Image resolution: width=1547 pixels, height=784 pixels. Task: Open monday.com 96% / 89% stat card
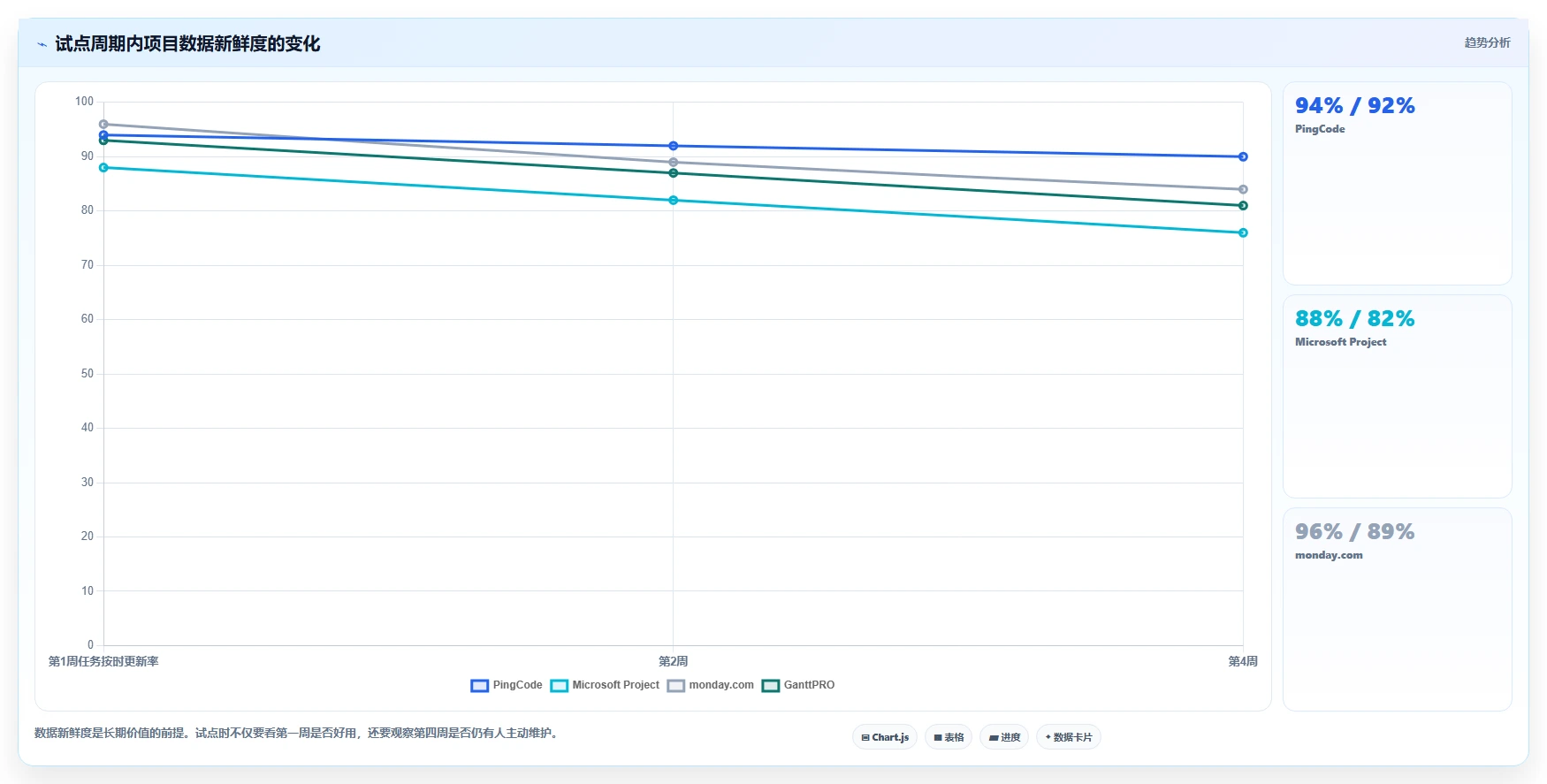tap(1397, 609)
